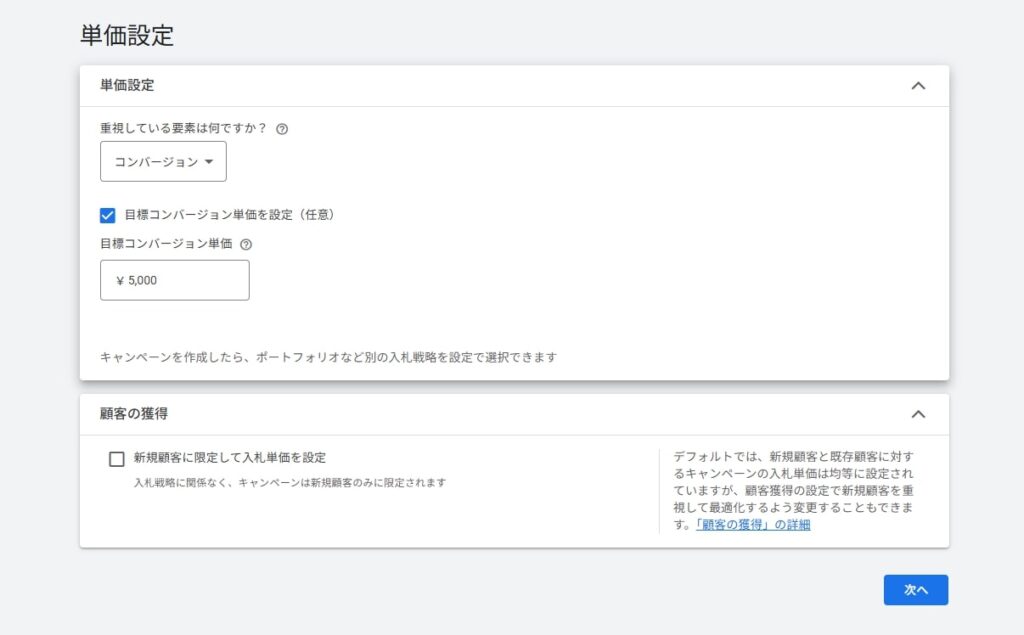Click the 入札戦略に関係なく helper text
The height and width of the screenshot is (635, 1024).
pyautogui.click(x=290, y=483)
